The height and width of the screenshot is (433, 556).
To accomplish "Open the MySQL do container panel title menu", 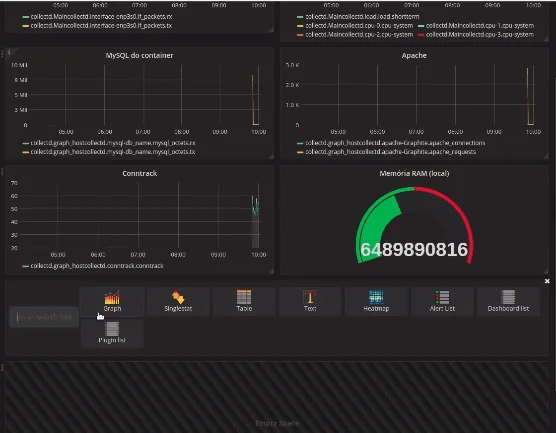I will (x=139, y=56).
